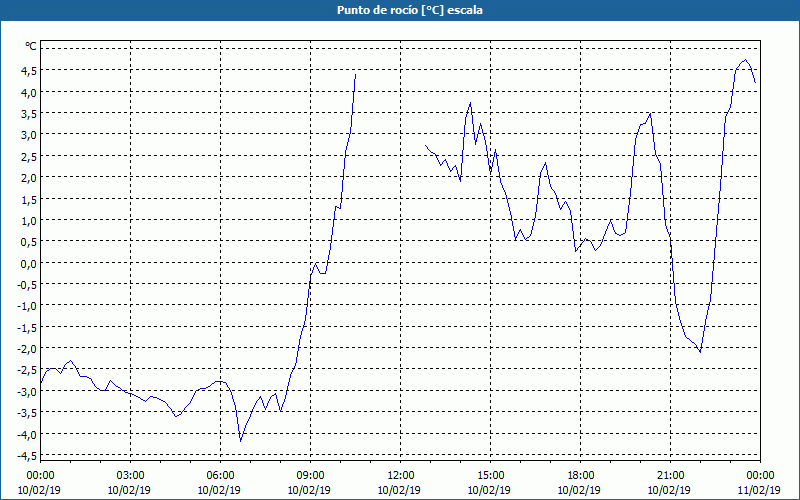Viewport: 800px width, 500px height.
Task: Select the -3,5 y-axis label
Action: coord(28,413)
